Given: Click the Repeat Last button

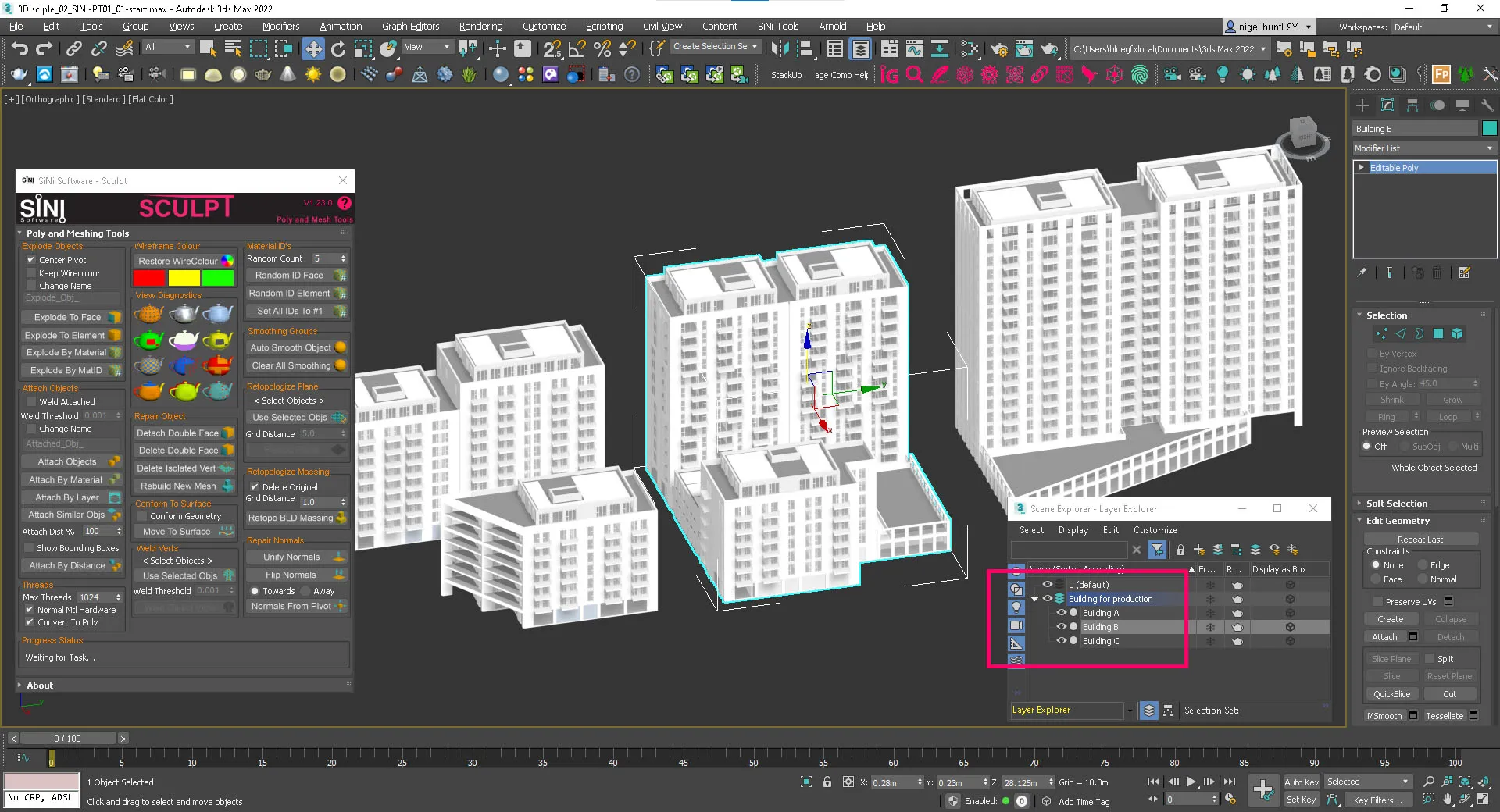Looking at the screenshot, I should point(1420,540).
